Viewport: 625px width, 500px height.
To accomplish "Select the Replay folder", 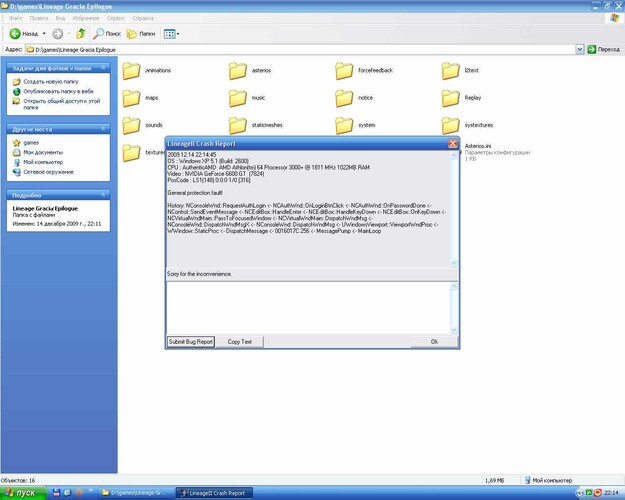I will pos(462,98).
